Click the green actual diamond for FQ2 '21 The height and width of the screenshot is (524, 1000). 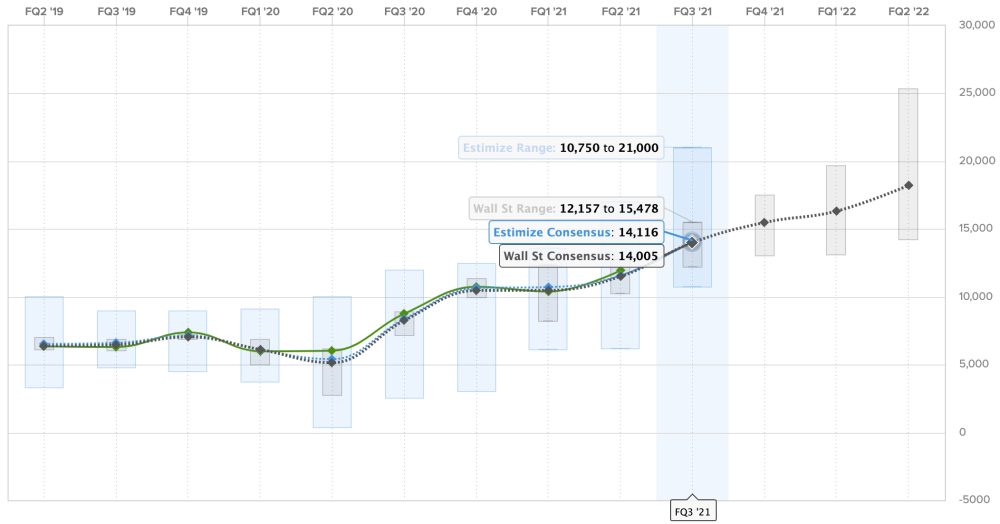[620, 271]
